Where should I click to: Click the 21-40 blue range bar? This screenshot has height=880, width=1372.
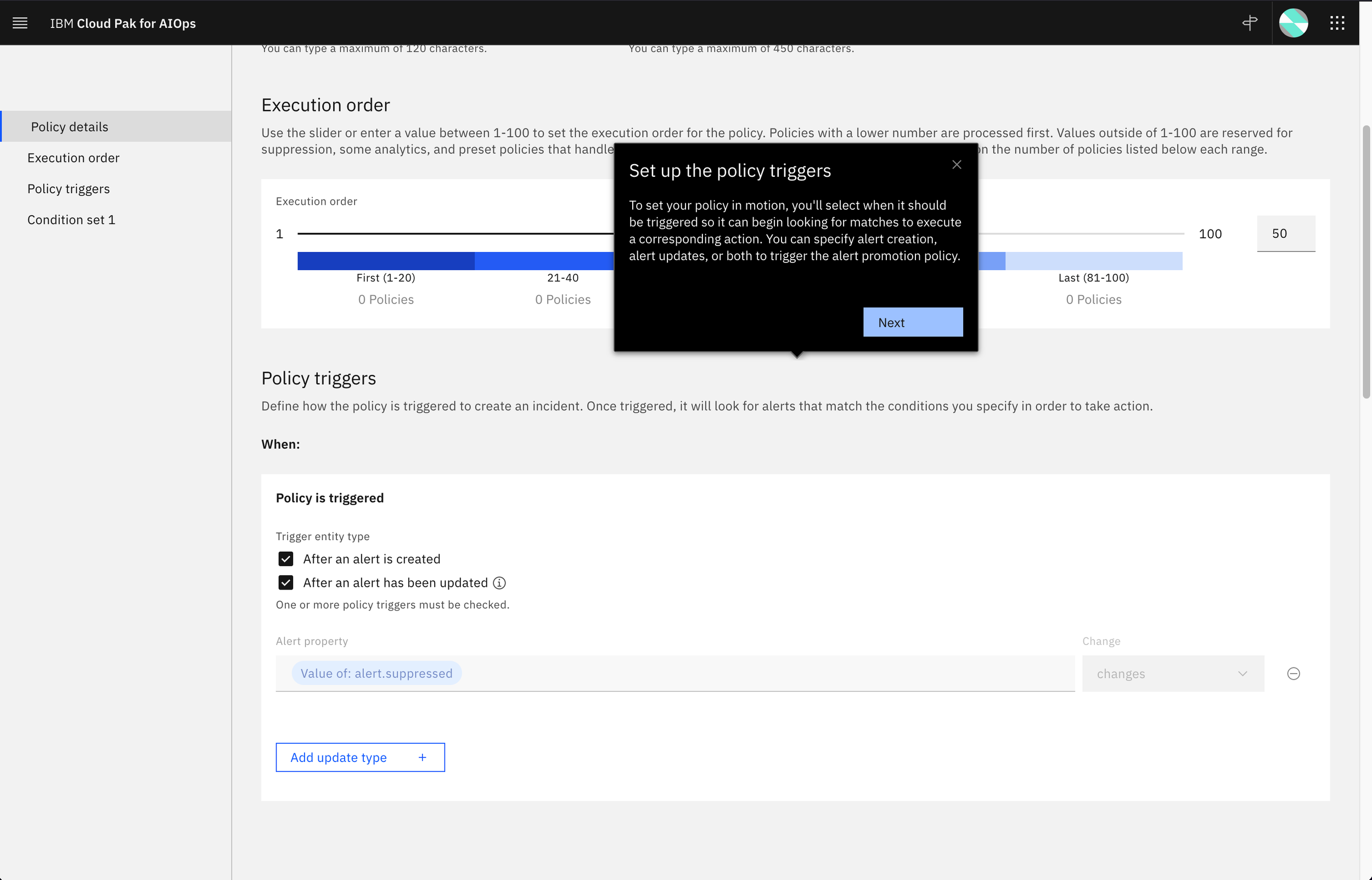[x=544, y=261]
